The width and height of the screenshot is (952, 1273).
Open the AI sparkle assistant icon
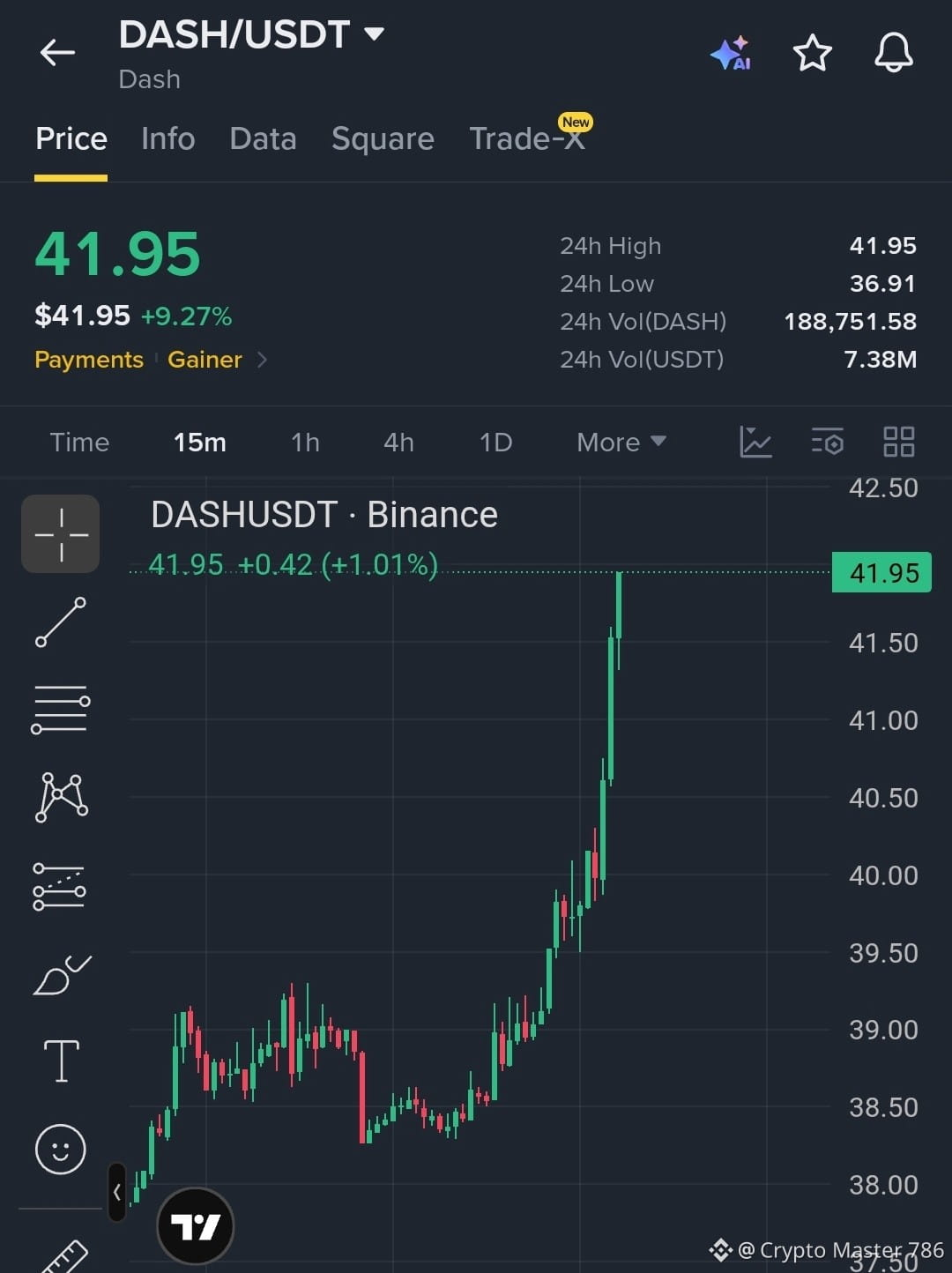[731, 54]
